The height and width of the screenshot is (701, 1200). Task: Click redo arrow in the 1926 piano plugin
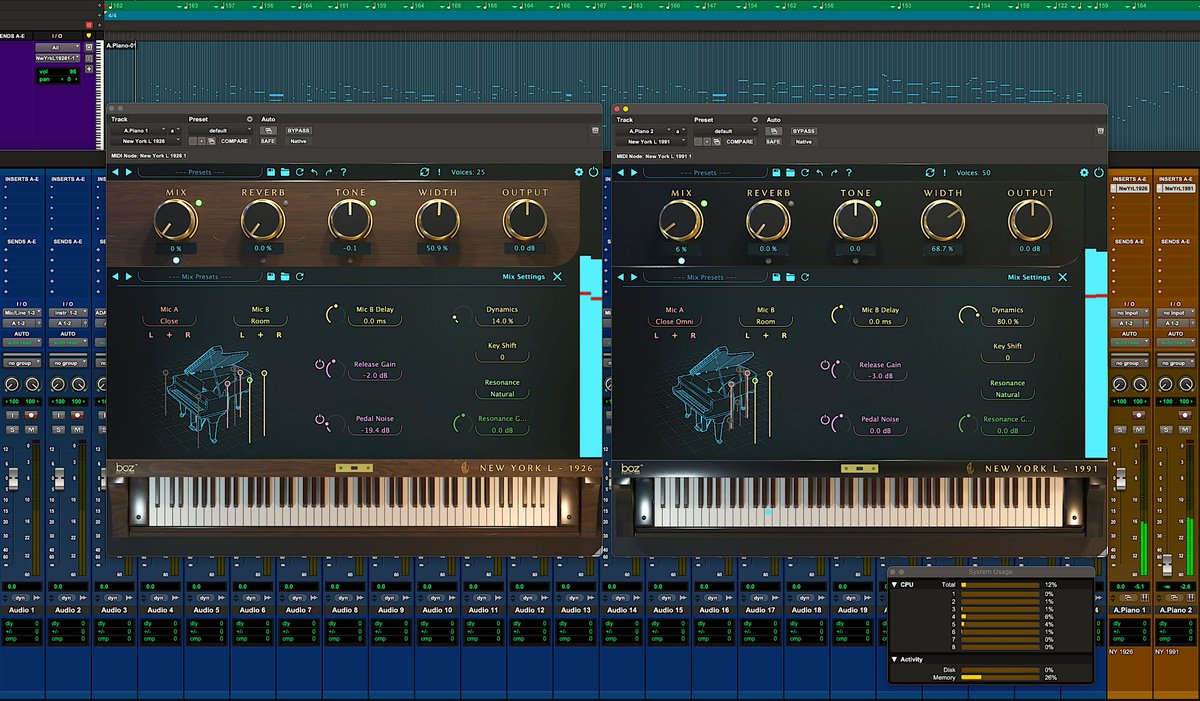(x=328, y=172)
